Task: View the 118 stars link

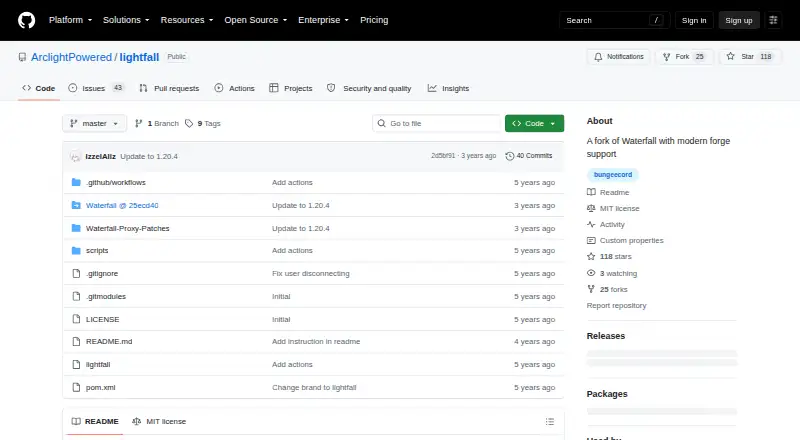Action: tap(609, 256)
